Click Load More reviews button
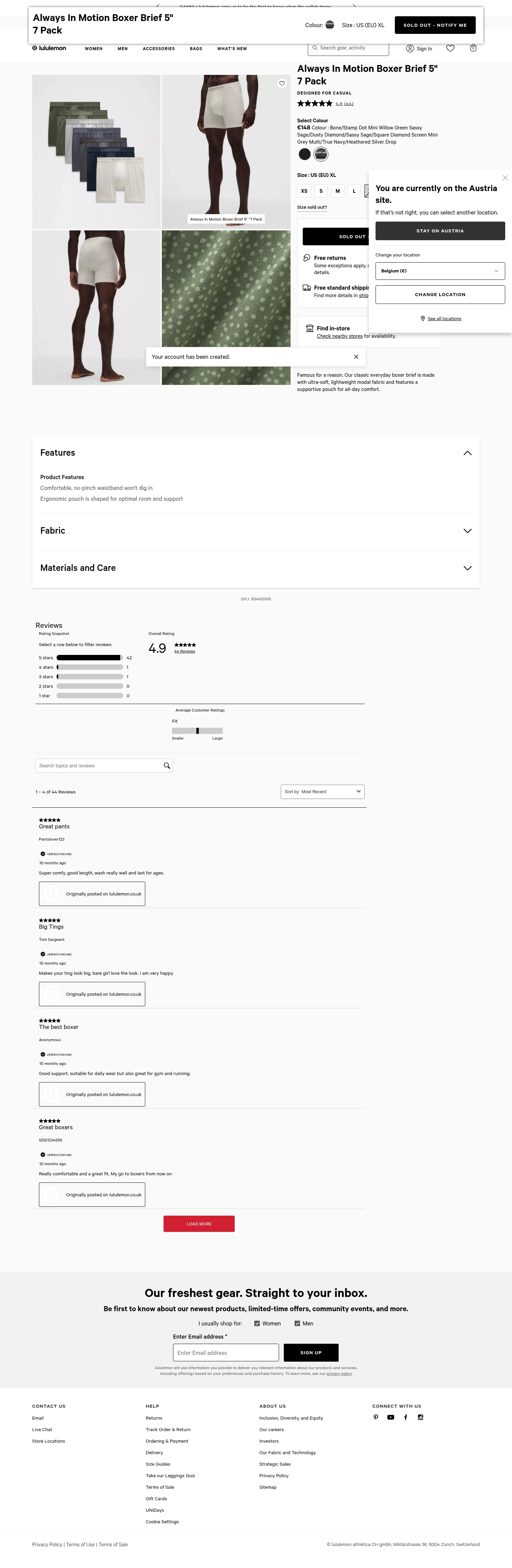 [199, 1224]
